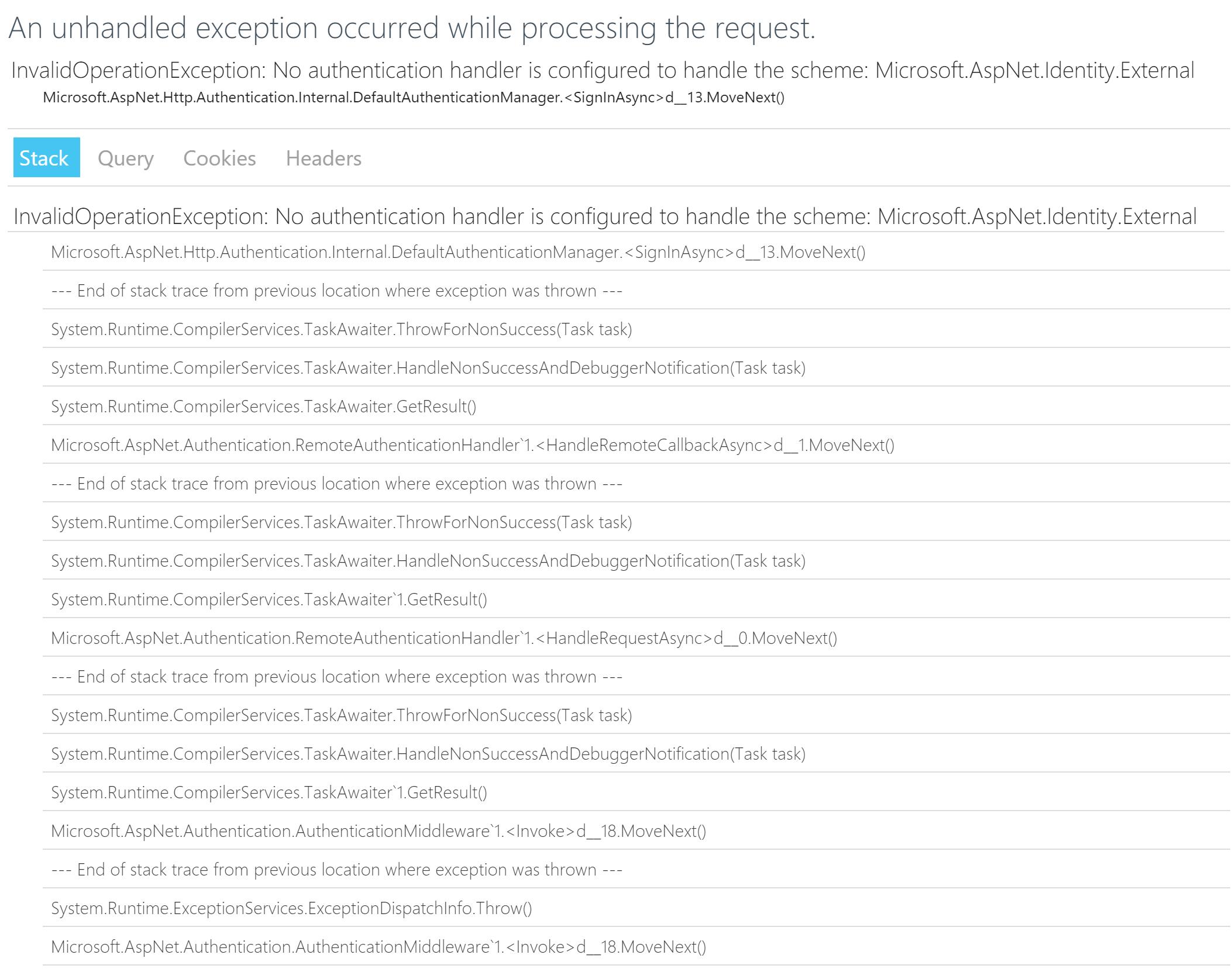Click the page title about unhandled exception

(x=412, y=28)
